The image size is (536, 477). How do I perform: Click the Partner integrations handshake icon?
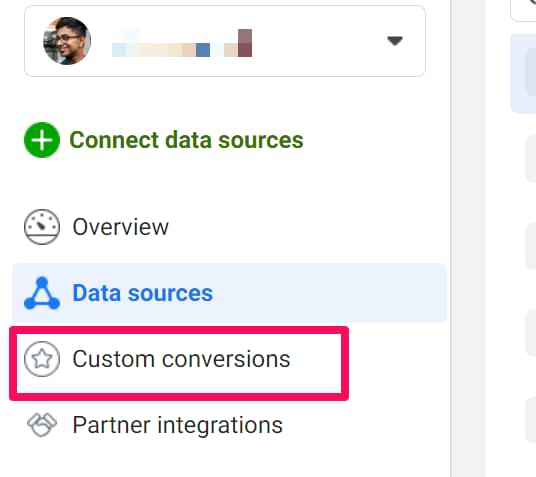[42, 425]
